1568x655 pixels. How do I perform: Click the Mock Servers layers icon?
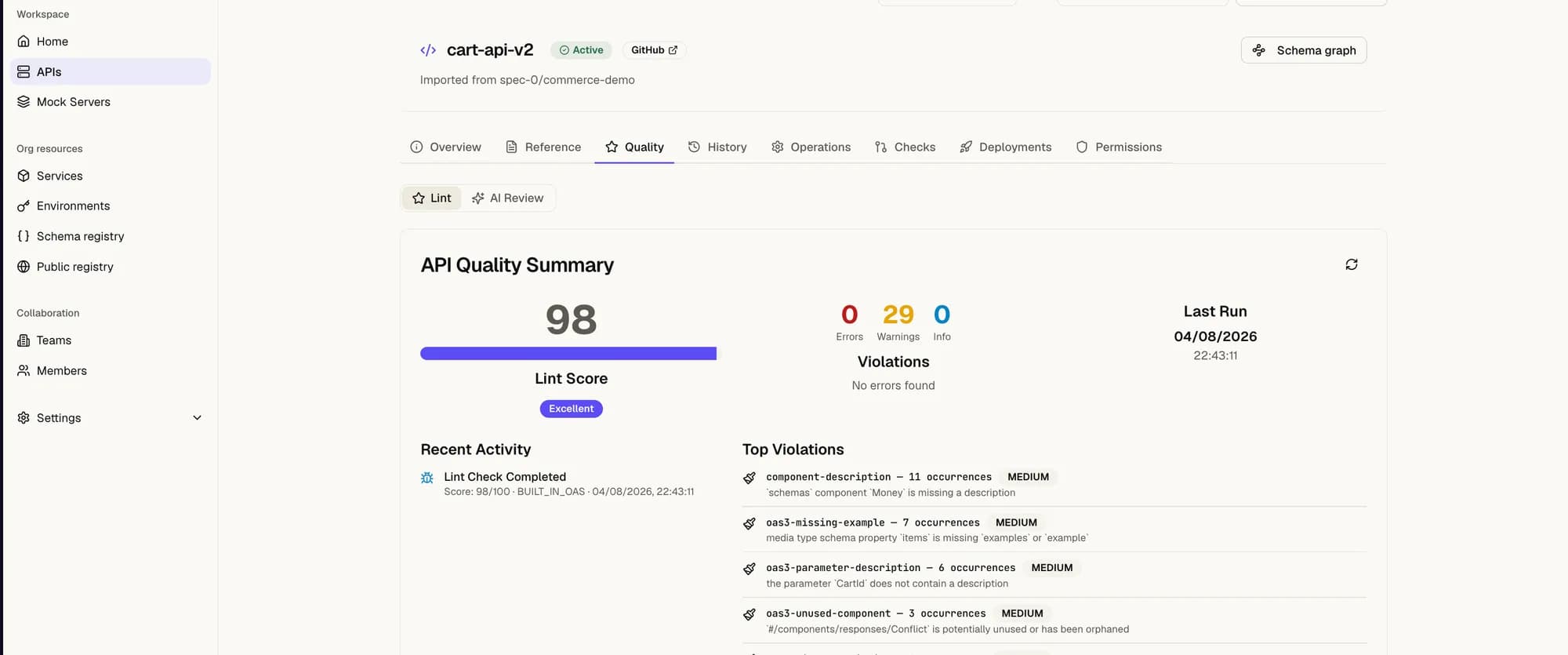point(24,102)
